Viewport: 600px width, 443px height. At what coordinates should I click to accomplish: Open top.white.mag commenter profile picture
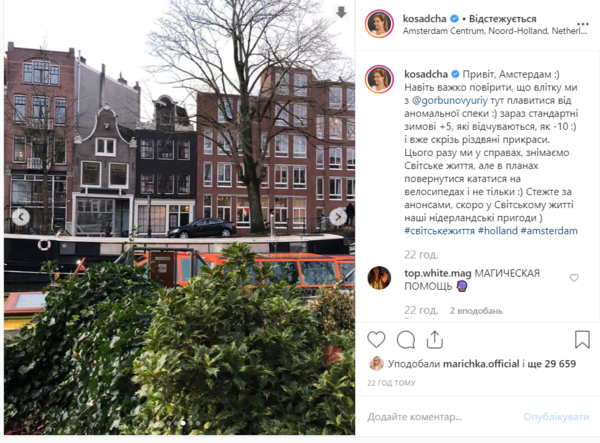tap(379, 278)
